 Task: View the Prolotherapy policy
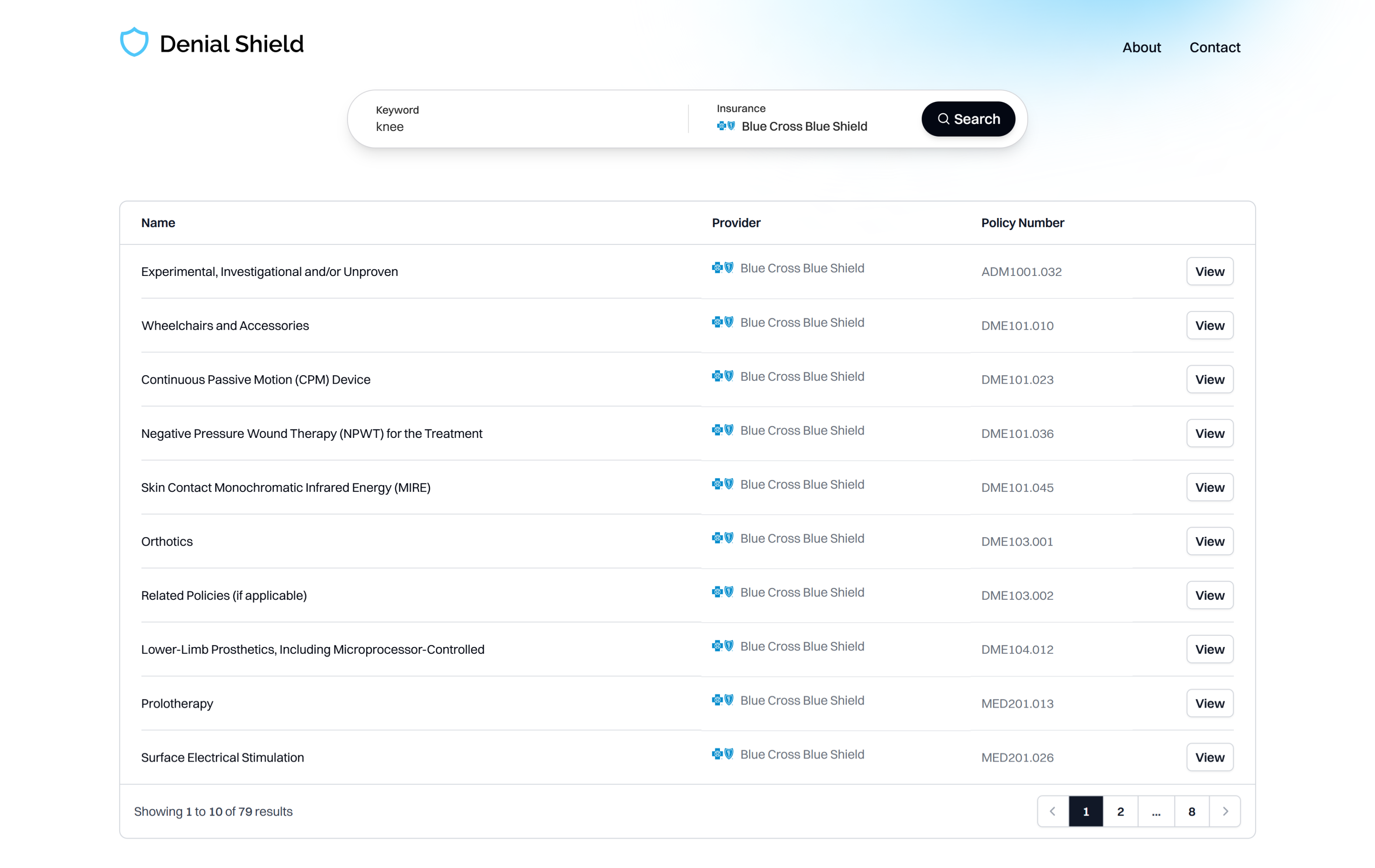click(1209, 703)
